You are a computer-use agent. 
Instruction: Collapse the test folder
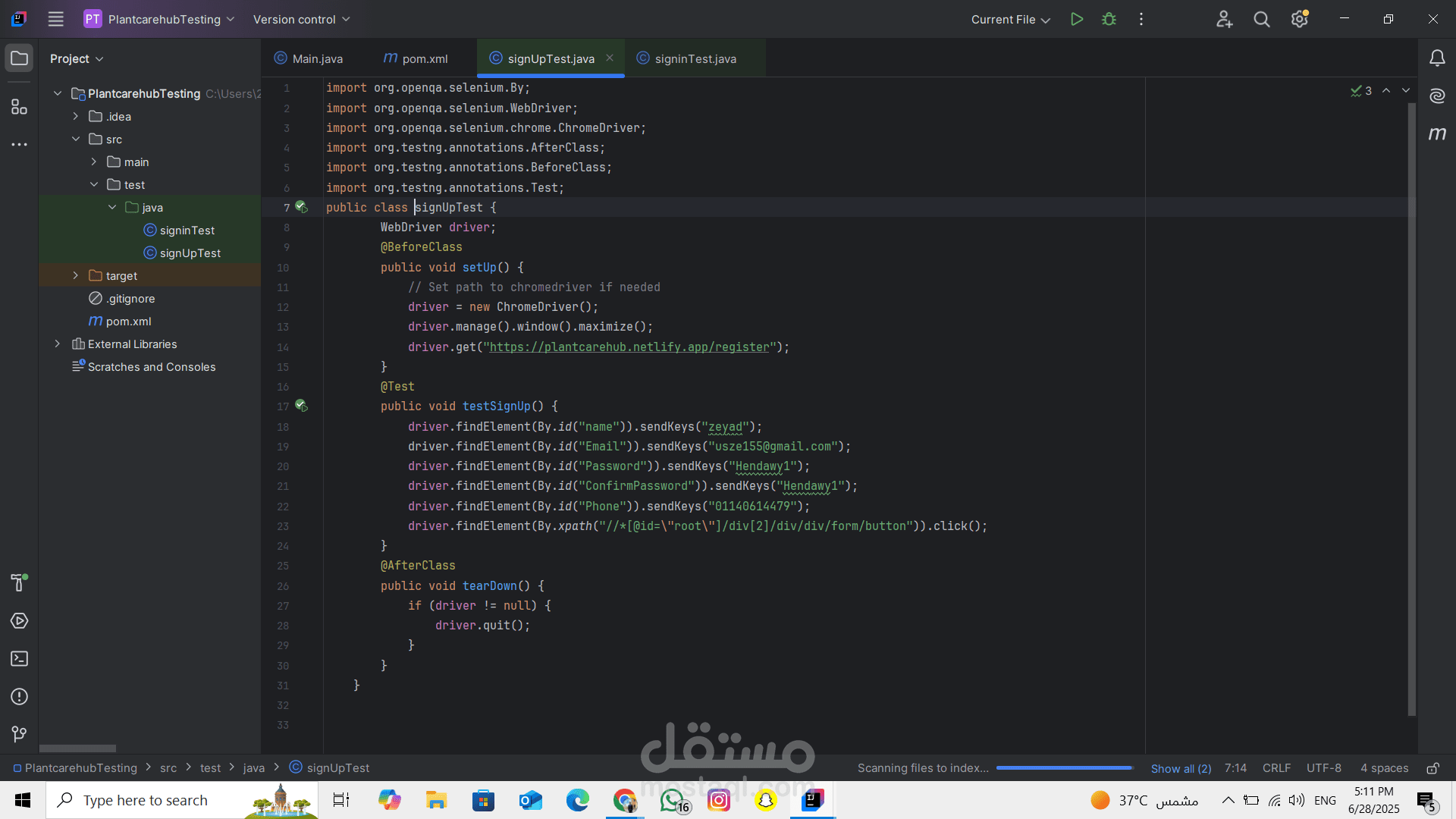click(94, 184)
